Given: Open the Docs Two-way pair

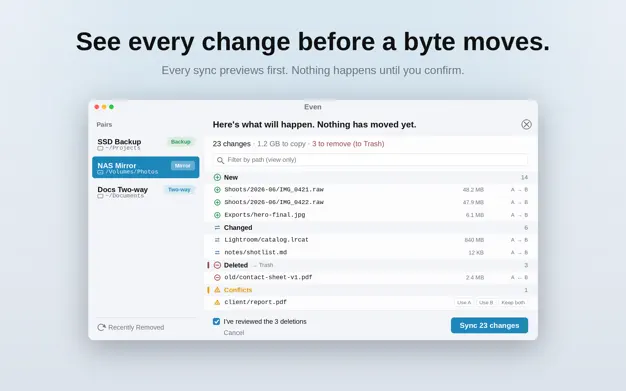Looking at the screenshot, I should pos(145,192).
